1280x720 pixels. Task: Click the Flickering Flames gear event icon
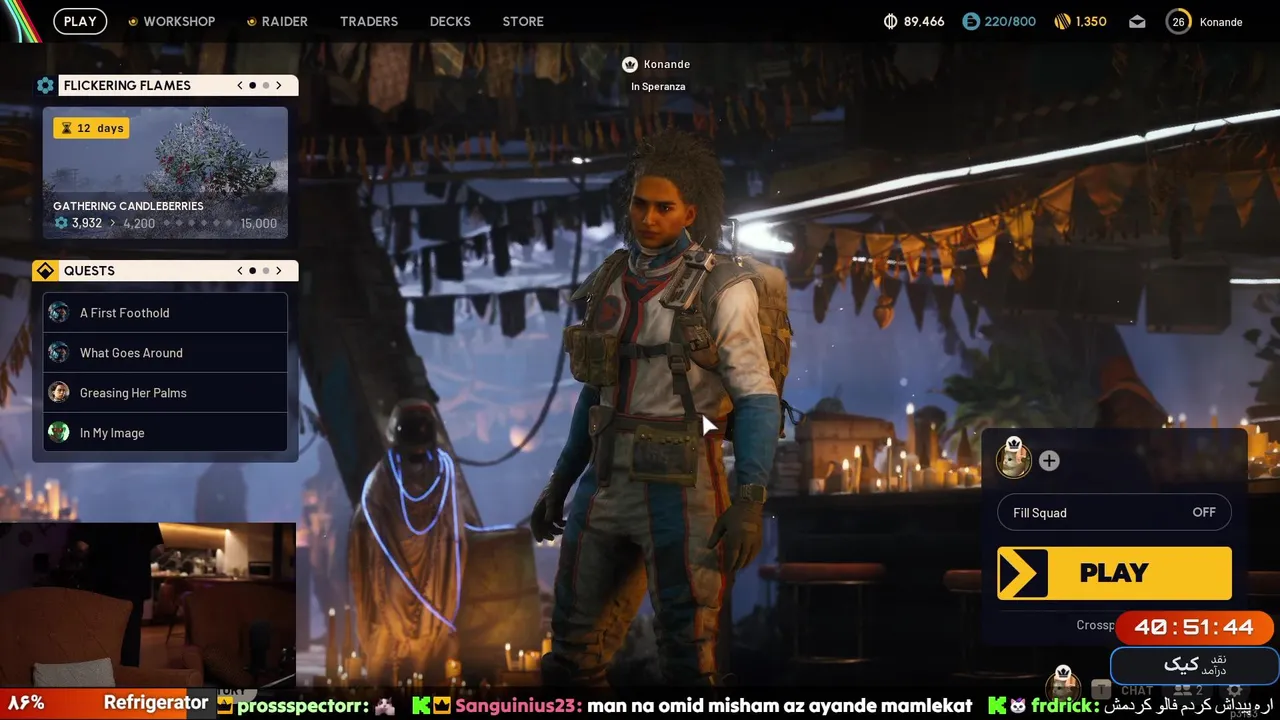(x=45, y=85)
